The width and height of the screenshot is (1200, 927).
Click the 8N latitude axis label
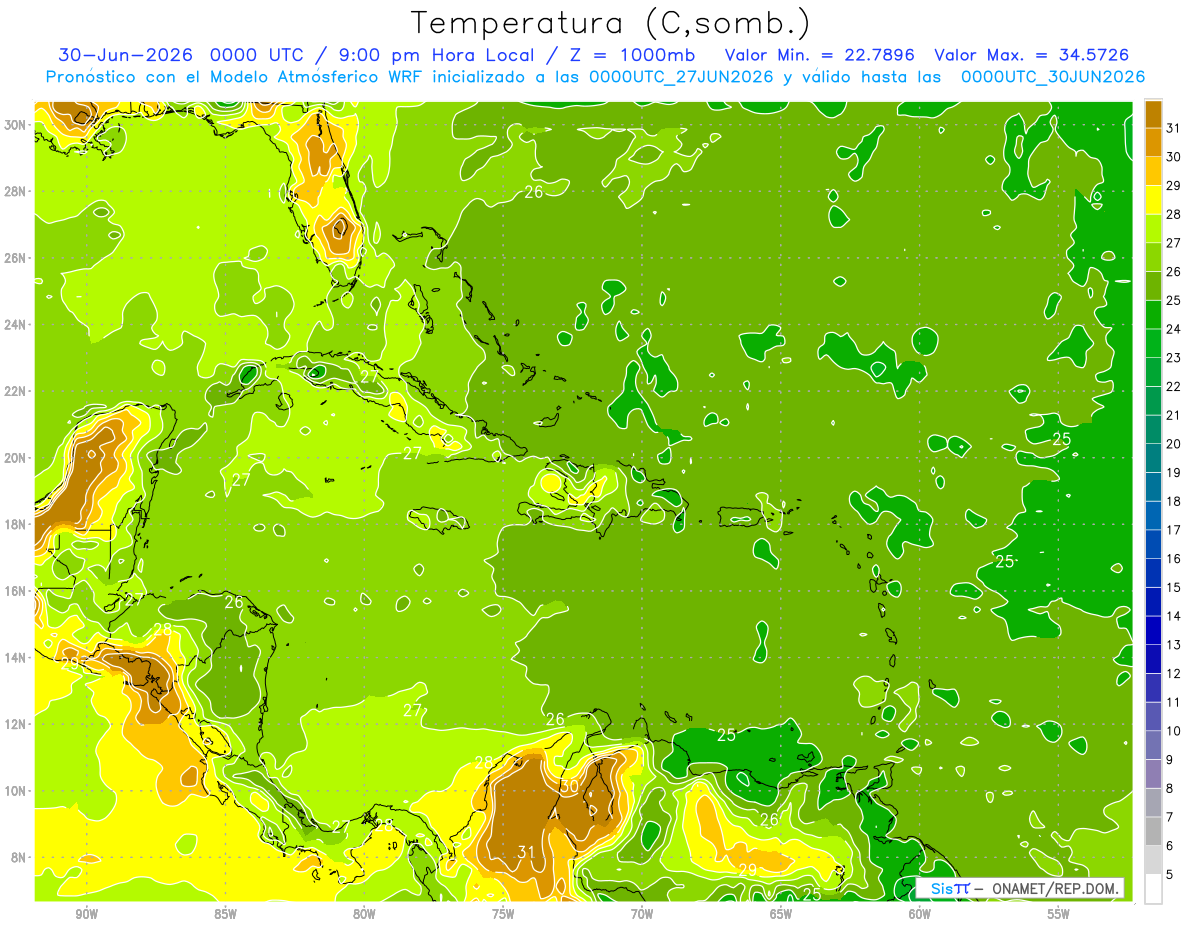click(17, 858)
